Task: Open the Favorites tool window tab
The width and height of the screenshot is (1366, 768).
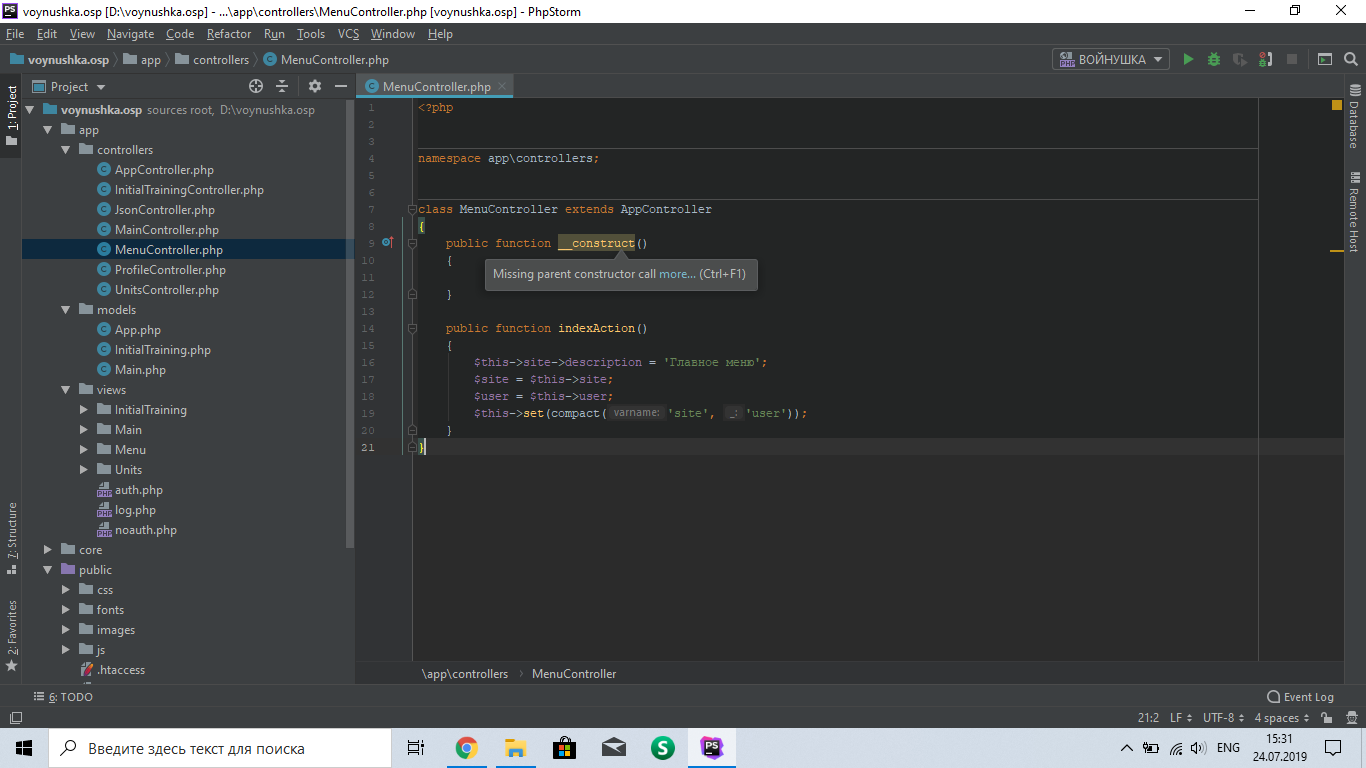Action: (x=12, y=635)
